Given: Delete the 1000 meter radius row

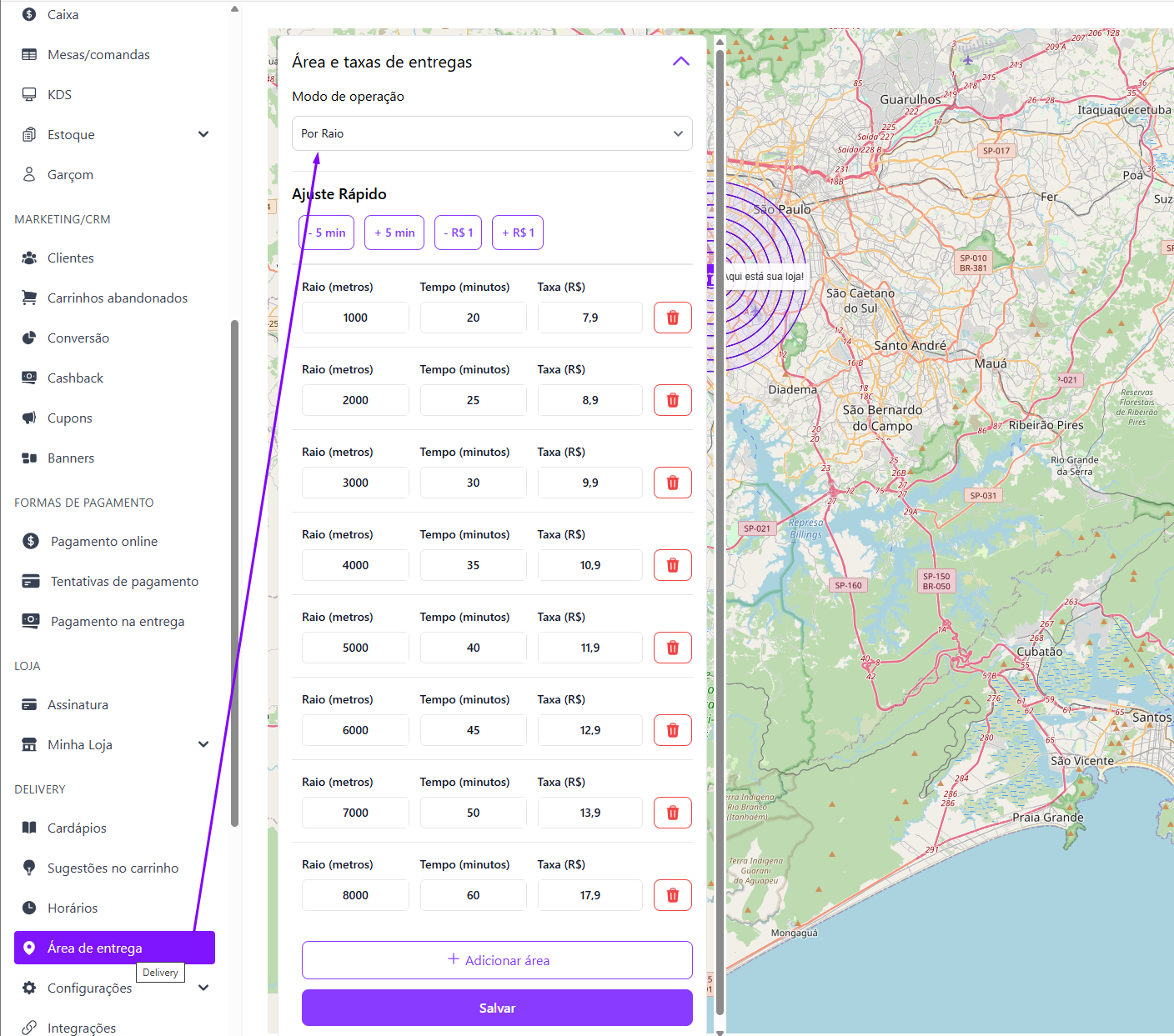Looking at the screenshot, I should (672, 318).
